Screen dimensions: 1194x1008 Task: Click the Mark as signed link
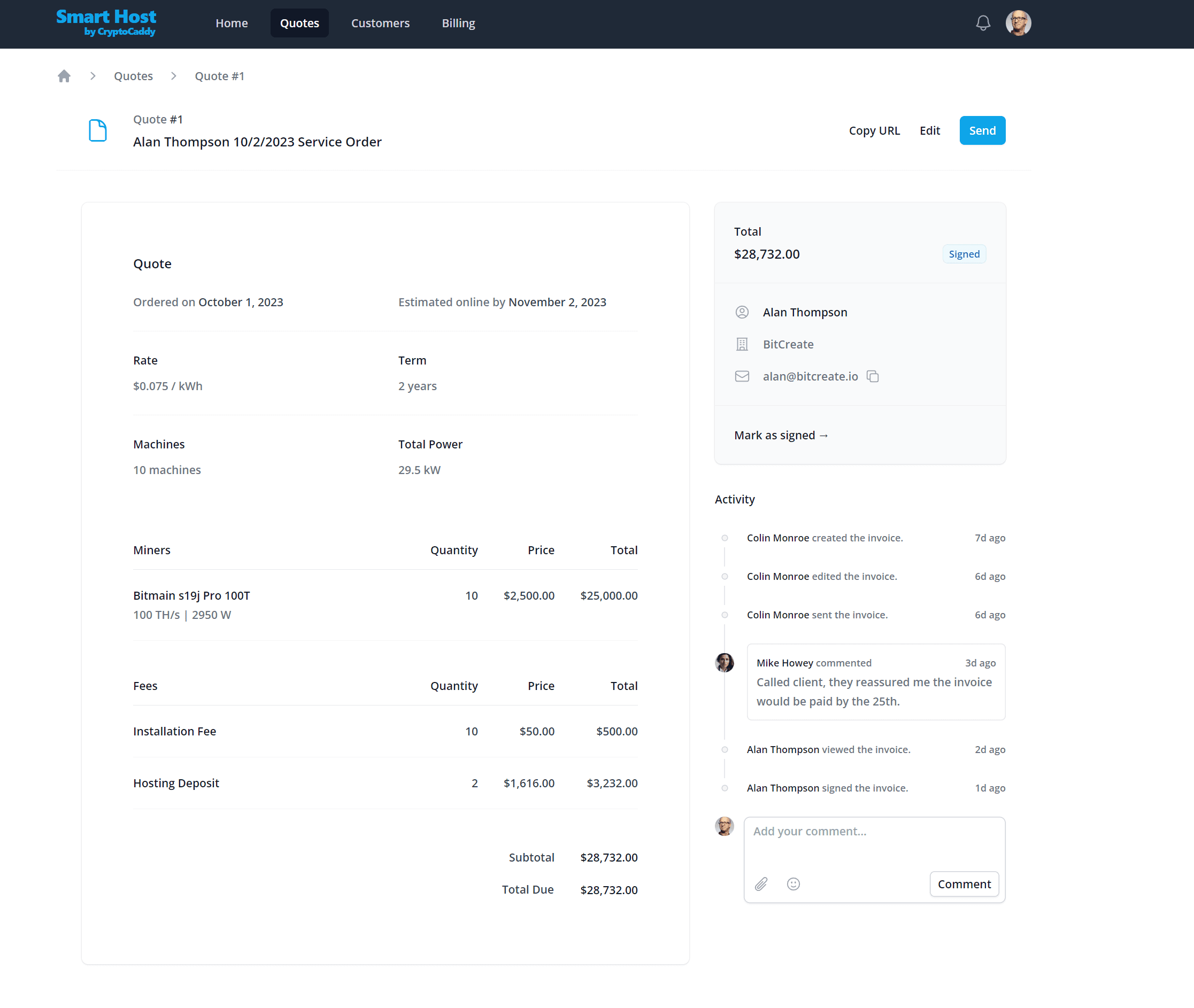coord(781,435)
